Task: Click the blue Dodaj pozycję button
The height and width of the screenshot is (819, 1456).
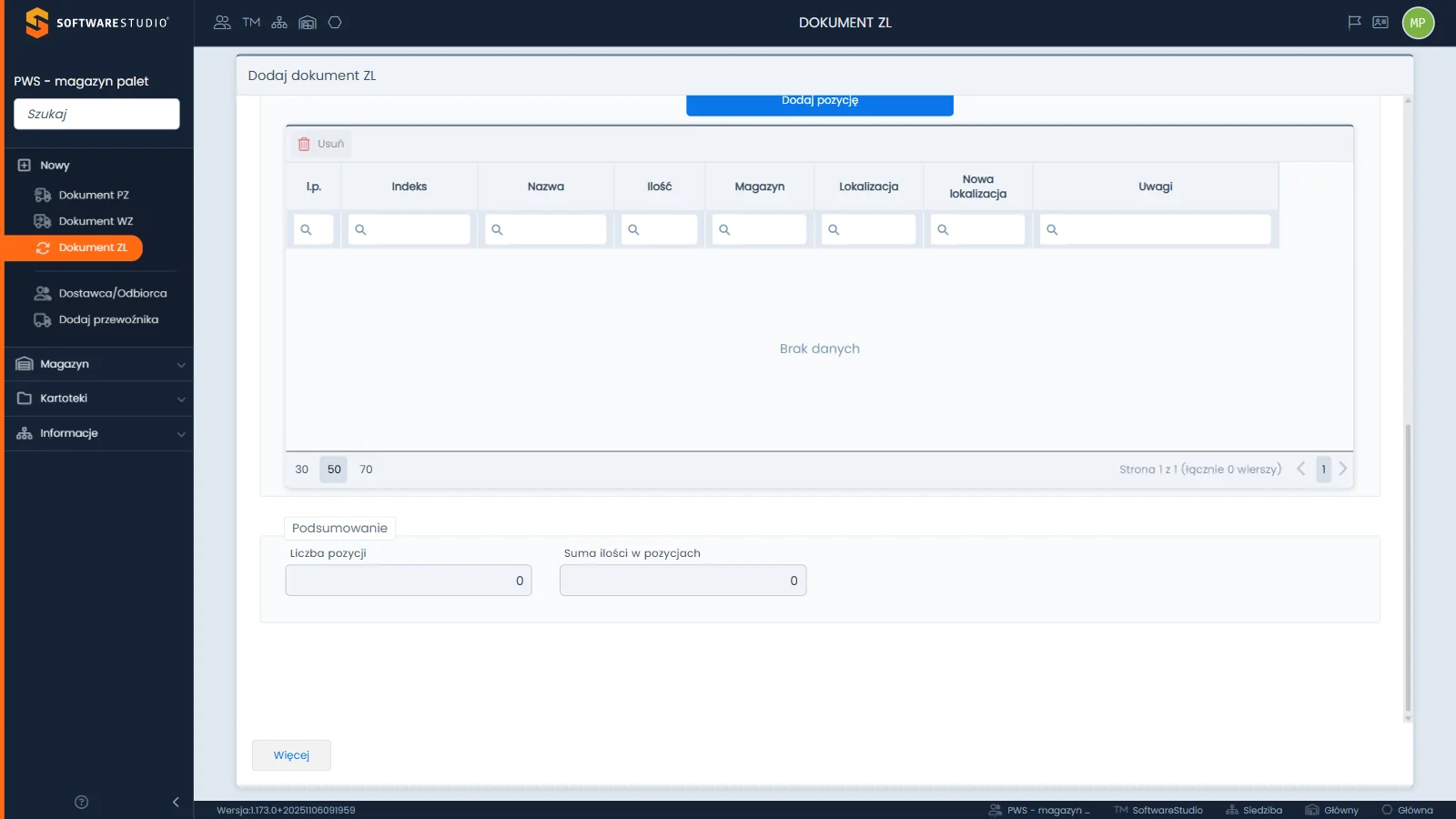Action: coord(820,104)
